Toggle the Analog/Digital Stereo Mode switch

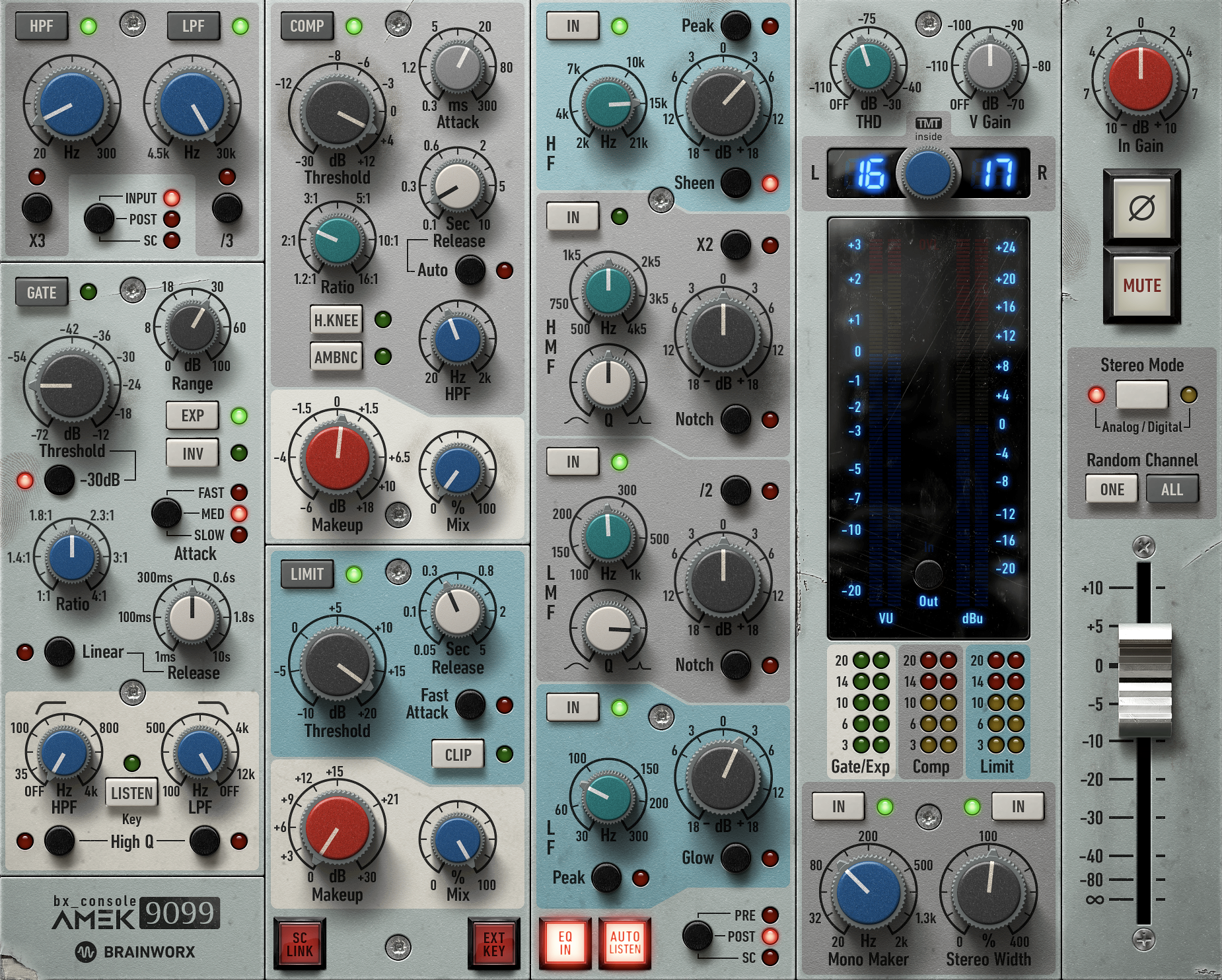1141,395
